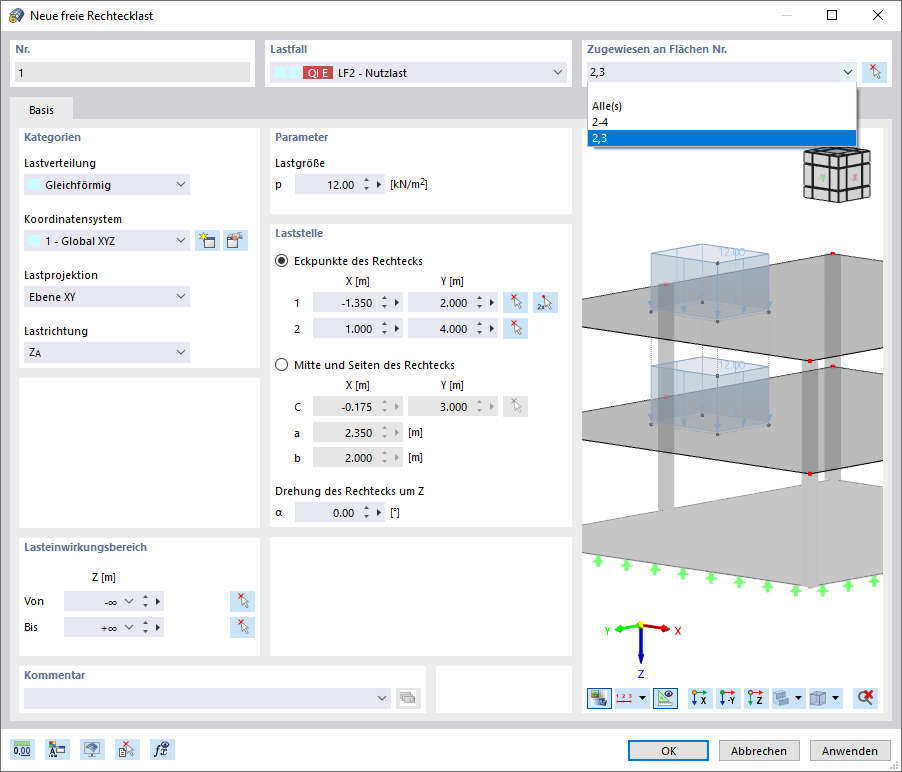Click the second bottom-left toolbar icon
The image size is (902, 772).
click(x=57, y=750)
